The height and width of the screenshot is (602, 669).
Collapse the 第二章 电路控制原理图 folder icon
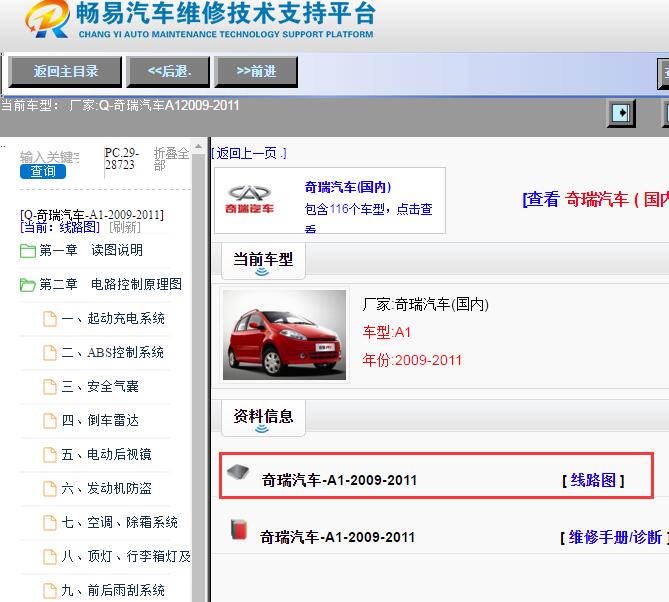click(x=28, y=285)
